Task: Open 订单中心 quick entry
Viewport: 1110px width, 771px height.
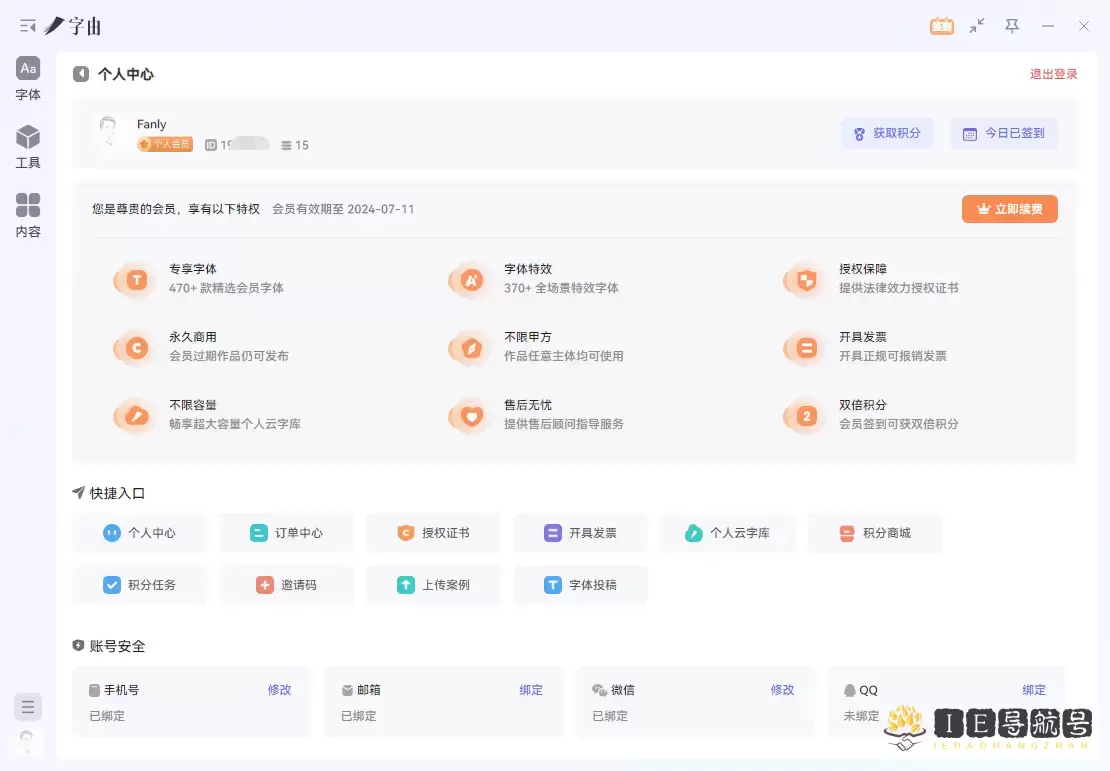Action: (x=287, y=533)
